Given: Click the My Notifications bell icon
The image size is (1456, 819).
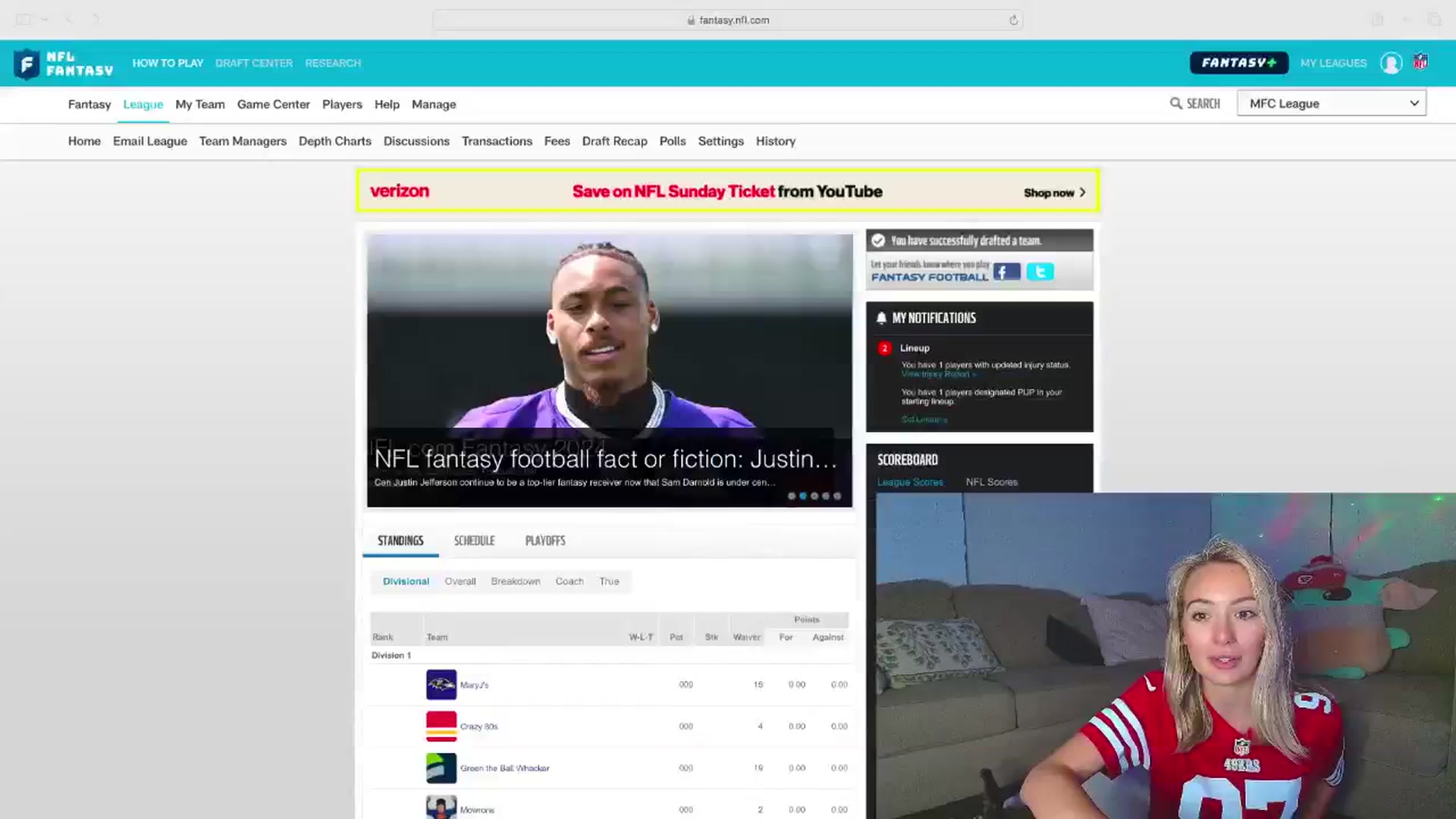Looking at the screenshot, I should pyautogui.click(x=881, y=318).
